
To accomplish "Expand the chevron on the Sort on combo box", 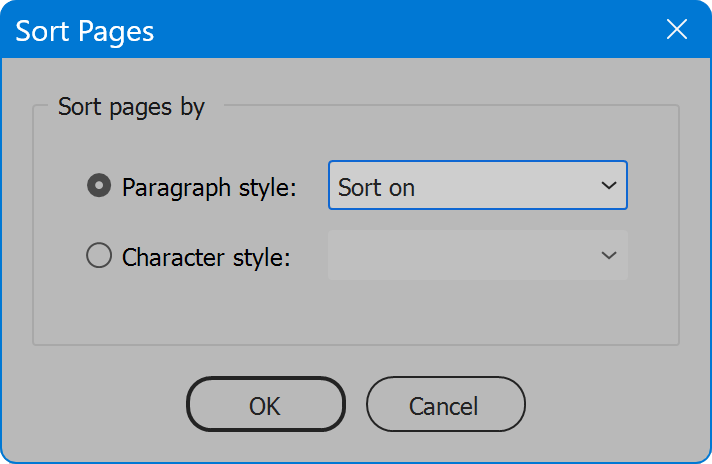I will (608, 185).
